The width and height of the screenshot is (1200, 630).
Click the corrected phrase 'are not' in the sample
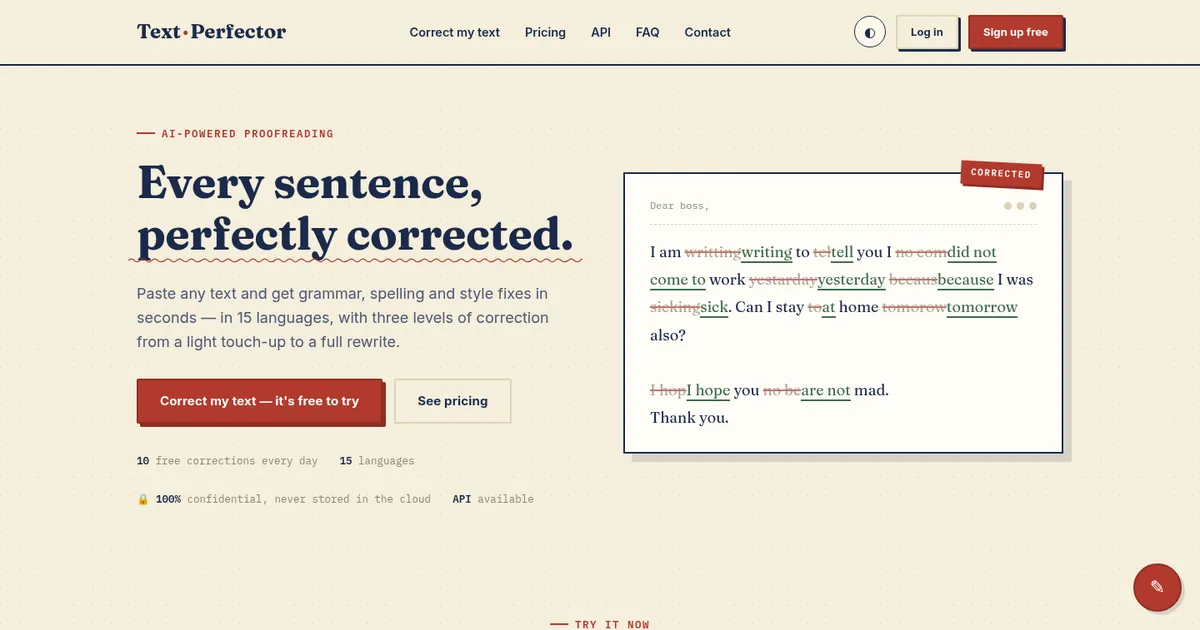825,391
